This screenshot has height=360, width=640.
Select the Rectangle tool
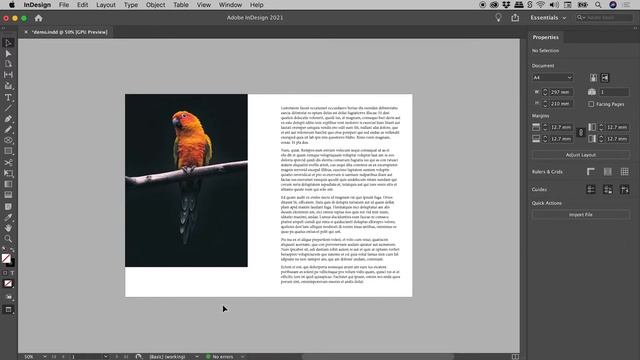click(x=8, y=151)
